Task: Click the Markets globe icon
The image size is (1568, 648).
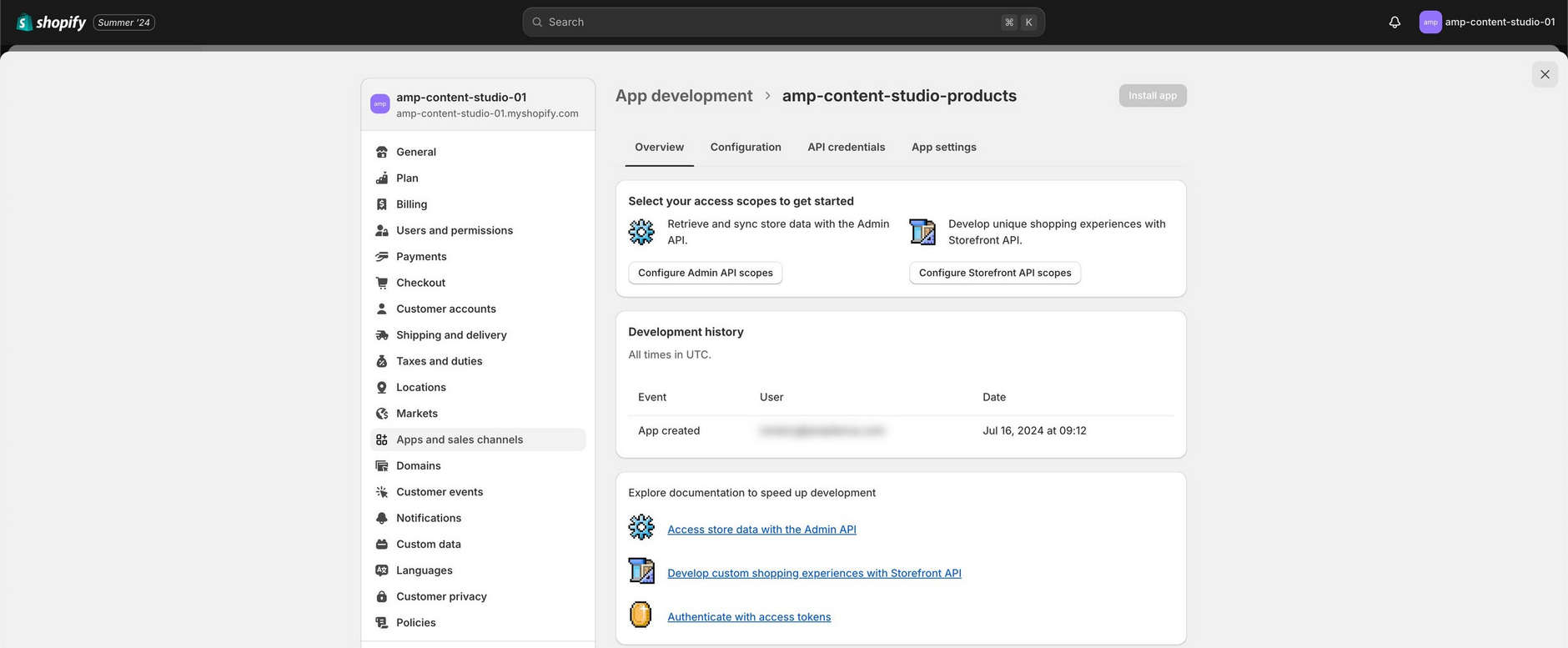Action: 382,414
